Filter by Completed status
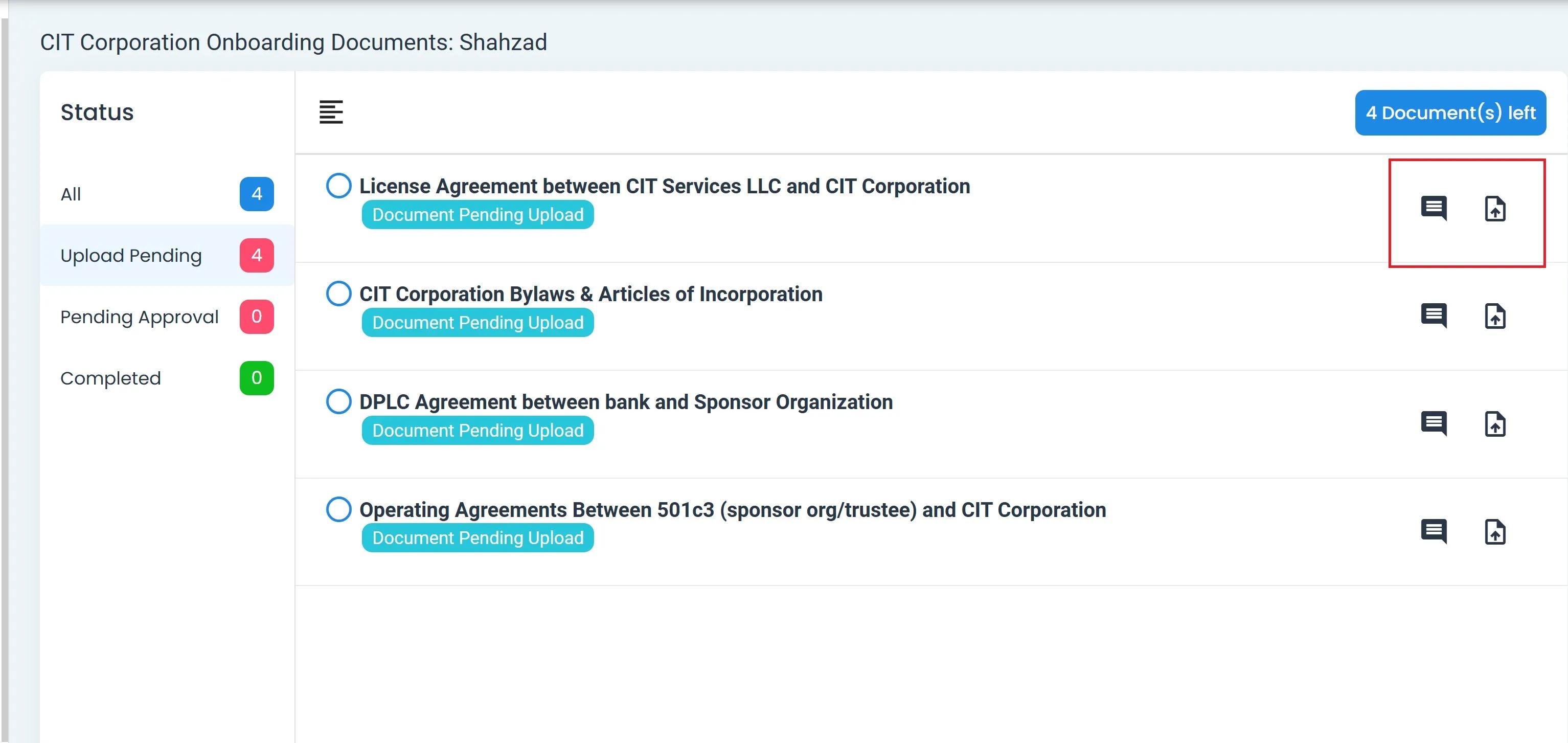This screenshot has height=743, width=1568. point(166,378)
